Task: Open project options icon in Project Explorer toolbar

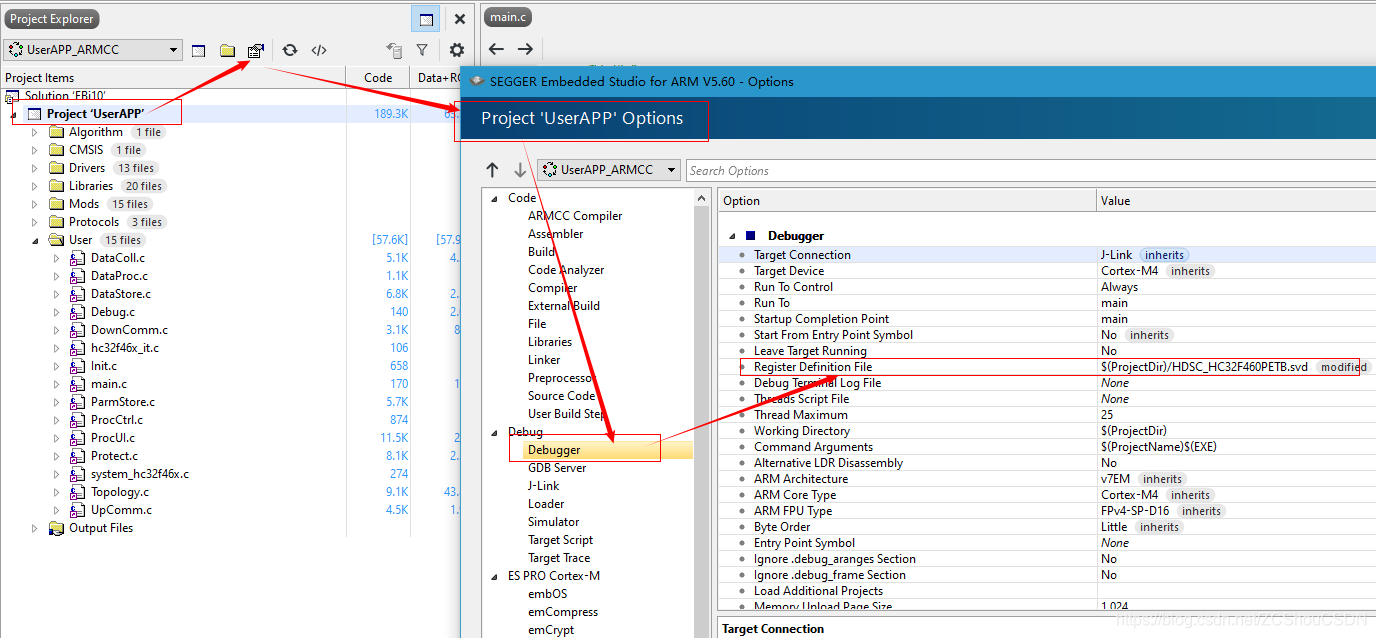Action: coord(256,50)
